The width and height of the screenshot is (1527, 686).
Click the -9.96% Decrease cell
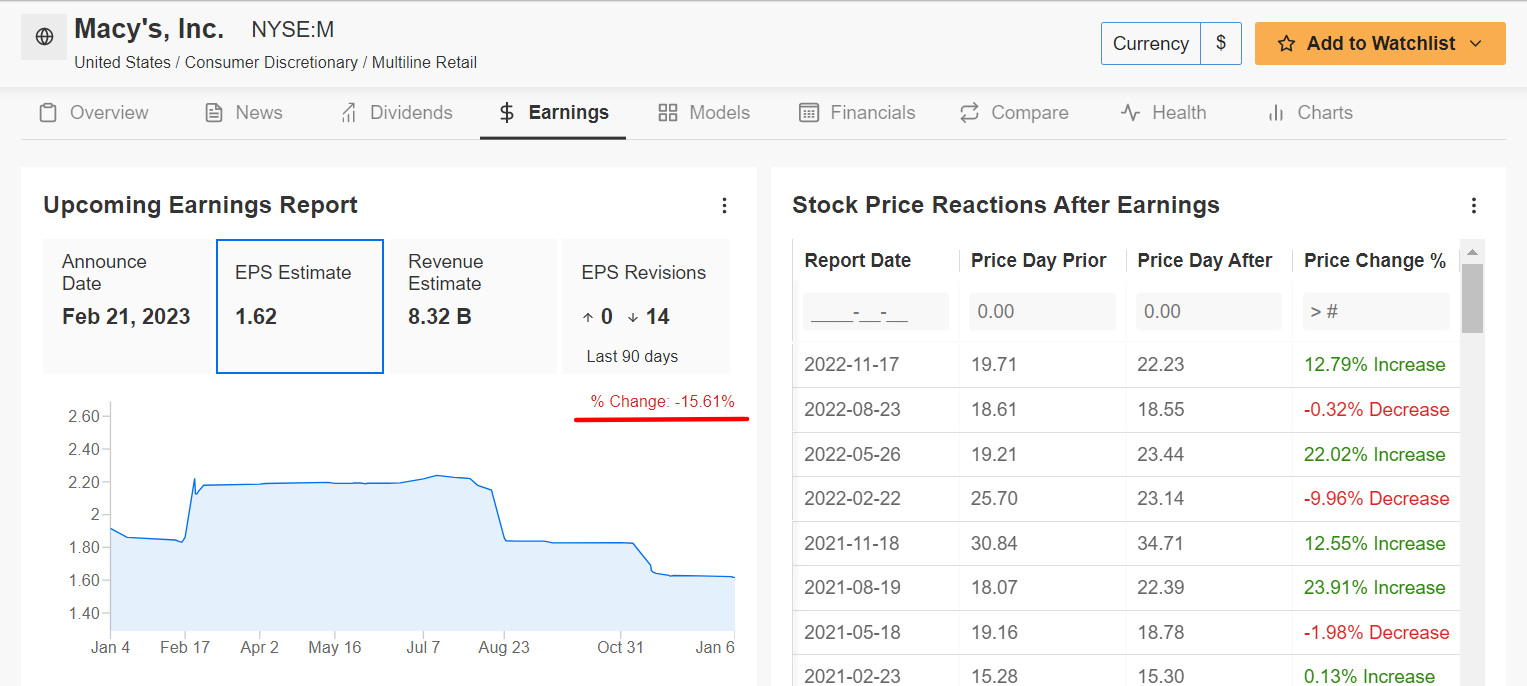click(1376, 499)
